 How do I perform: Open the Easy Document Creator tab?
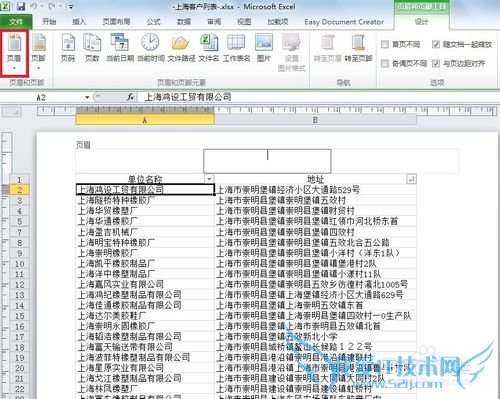344,22
